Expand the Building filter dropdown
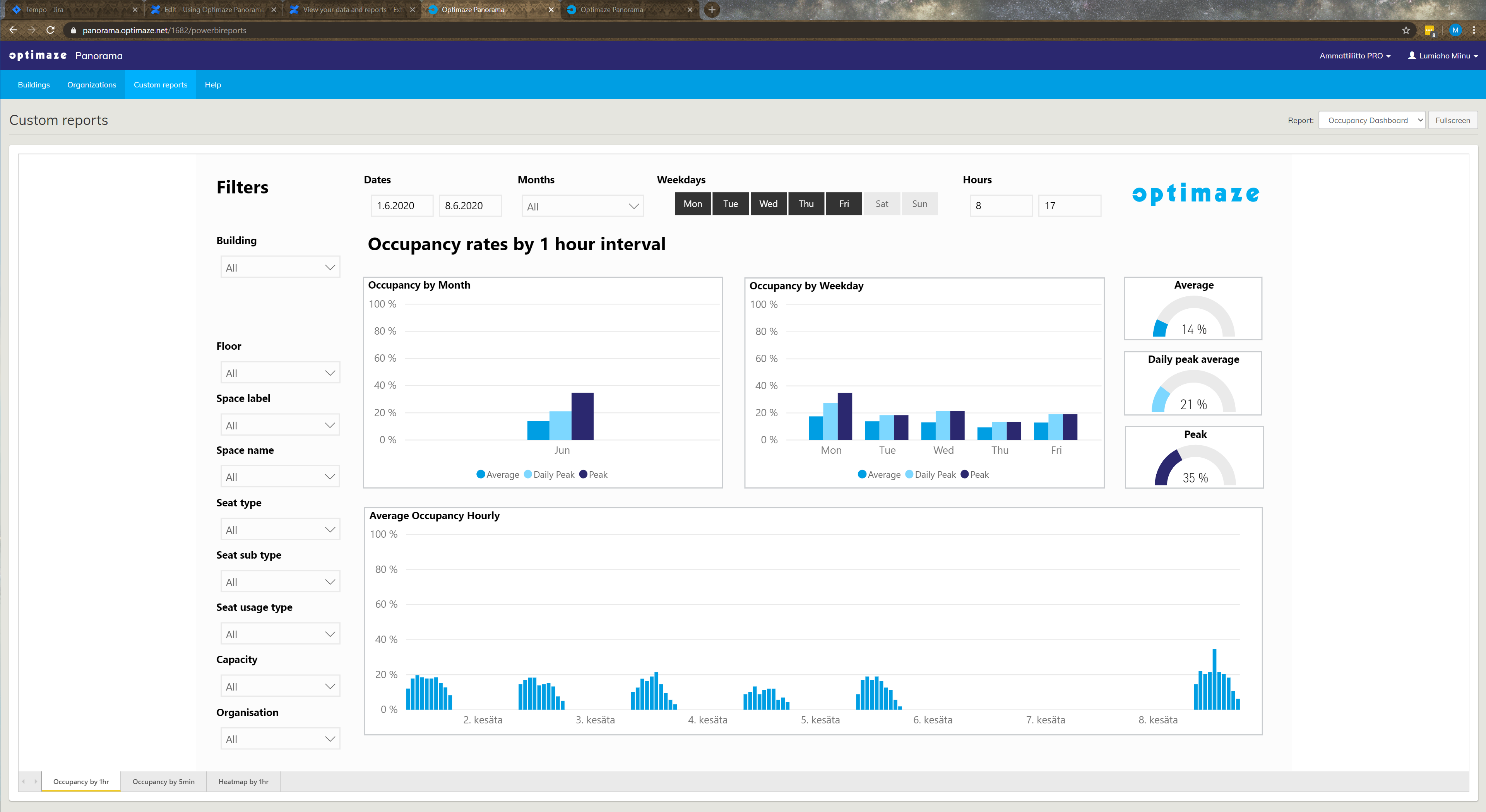Viewport: 1486px width, 812px height. tap(280, 267)
